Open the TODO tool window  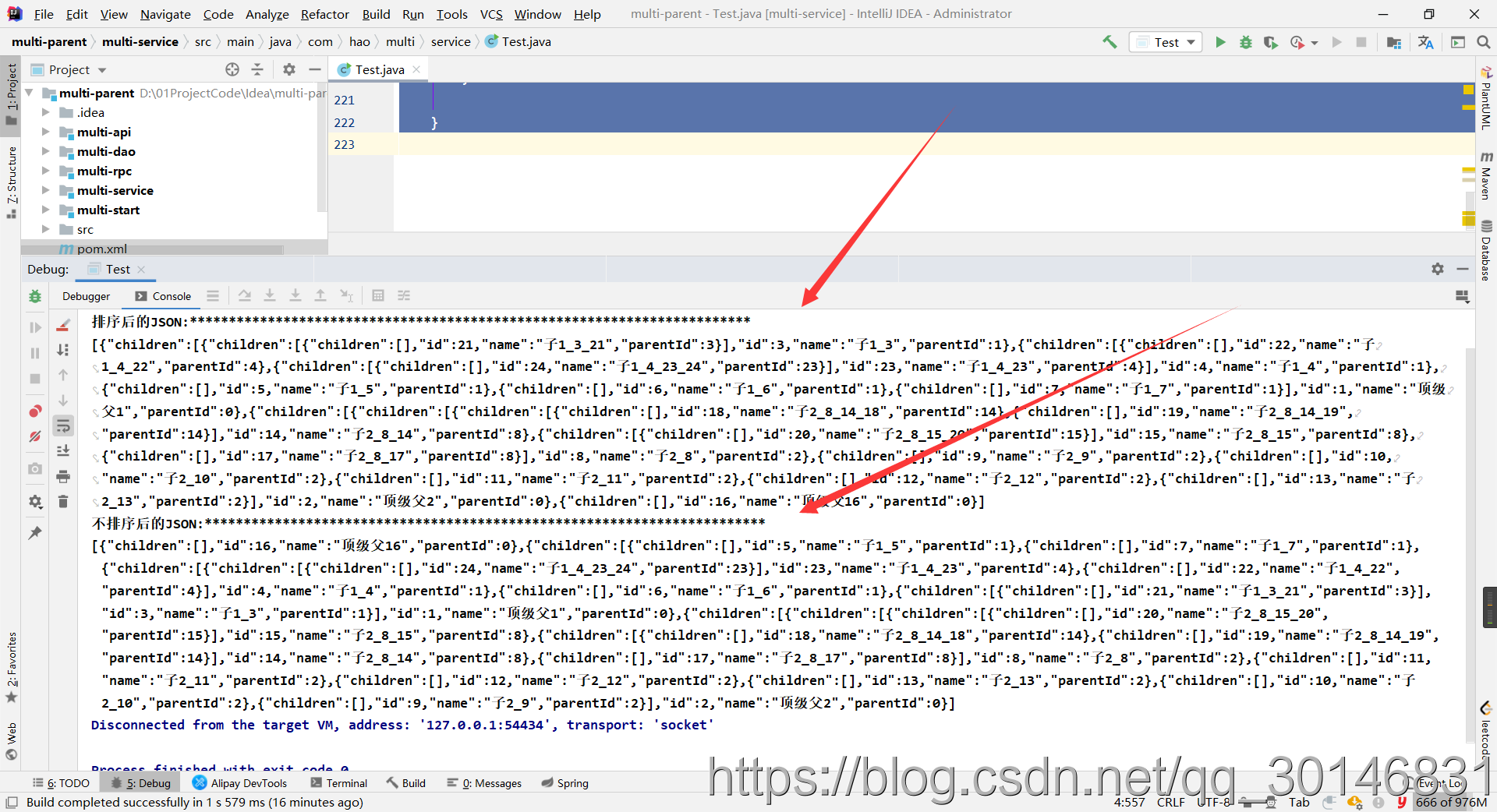(61, 783)
